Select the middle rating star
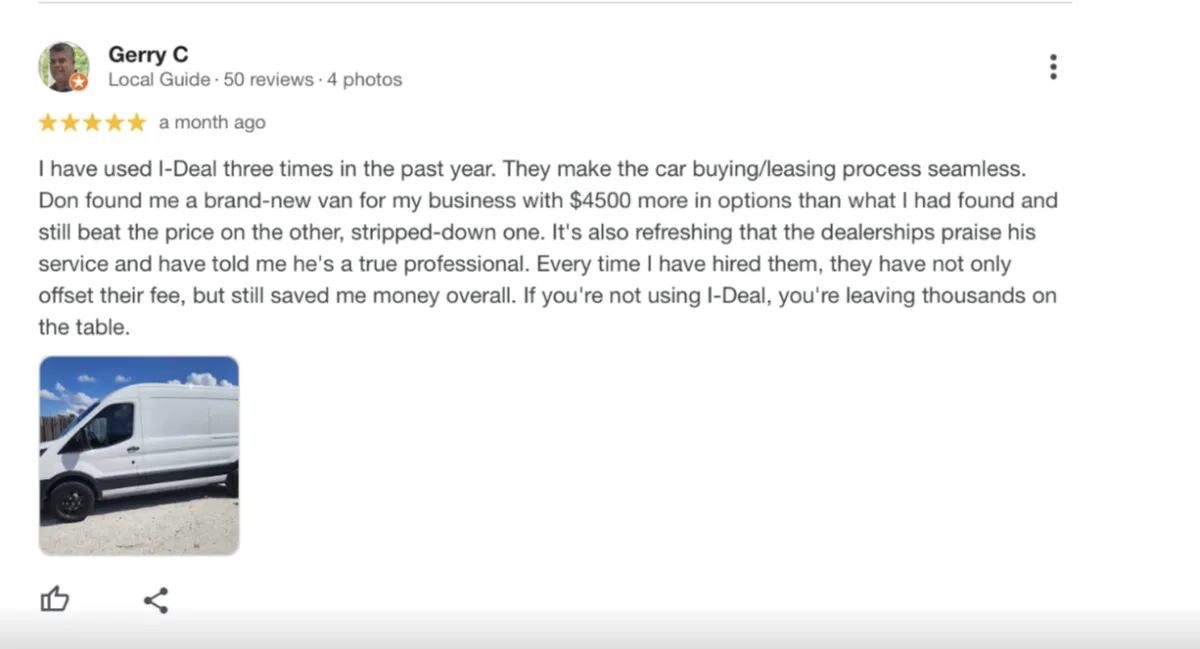Viewport: 1200px width, 649px height. 92,123
